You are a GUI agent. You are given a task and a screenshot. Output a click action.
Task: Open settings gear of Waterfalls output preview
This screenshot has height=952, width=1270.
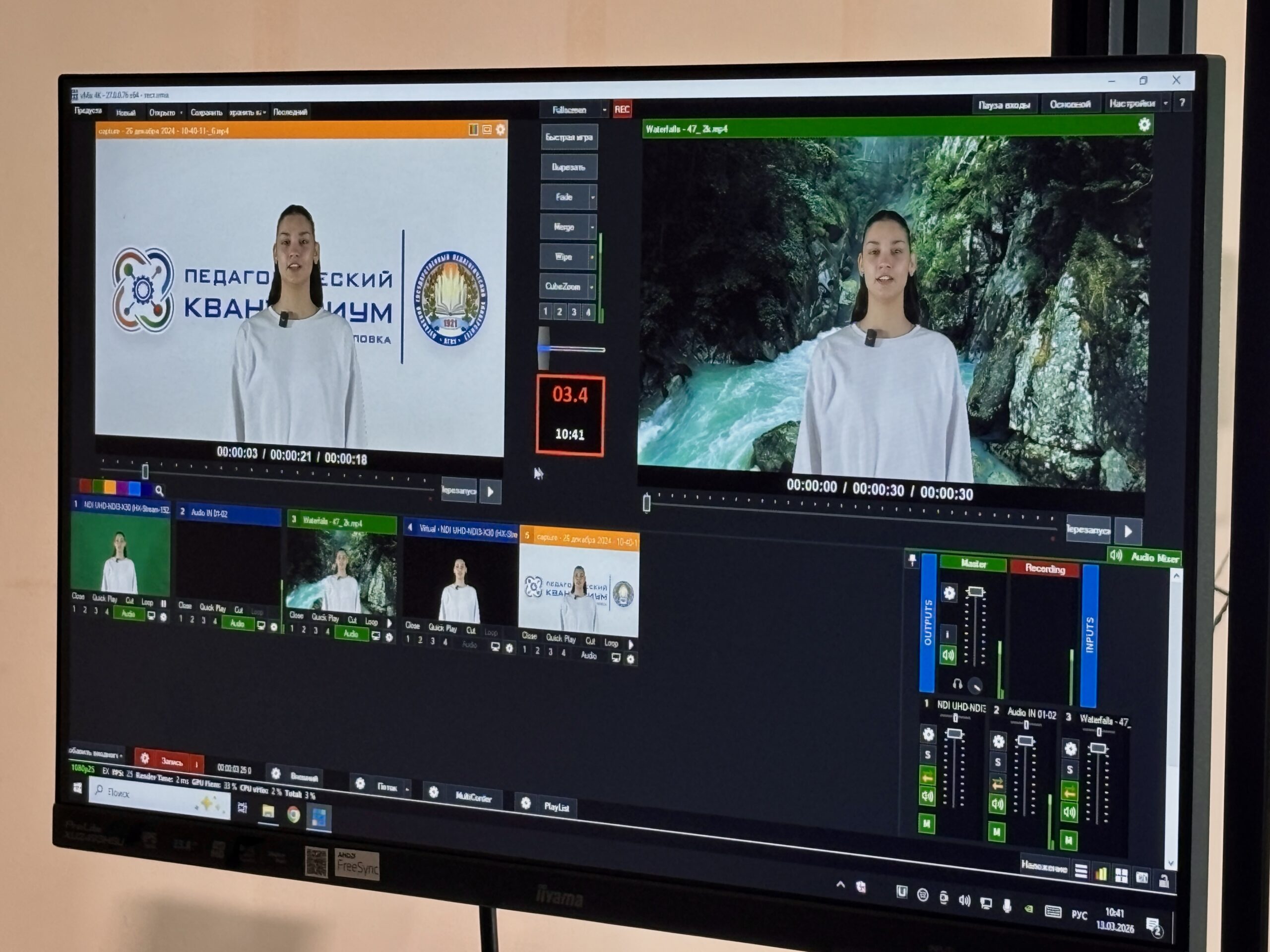click(x=1144, y=124)
